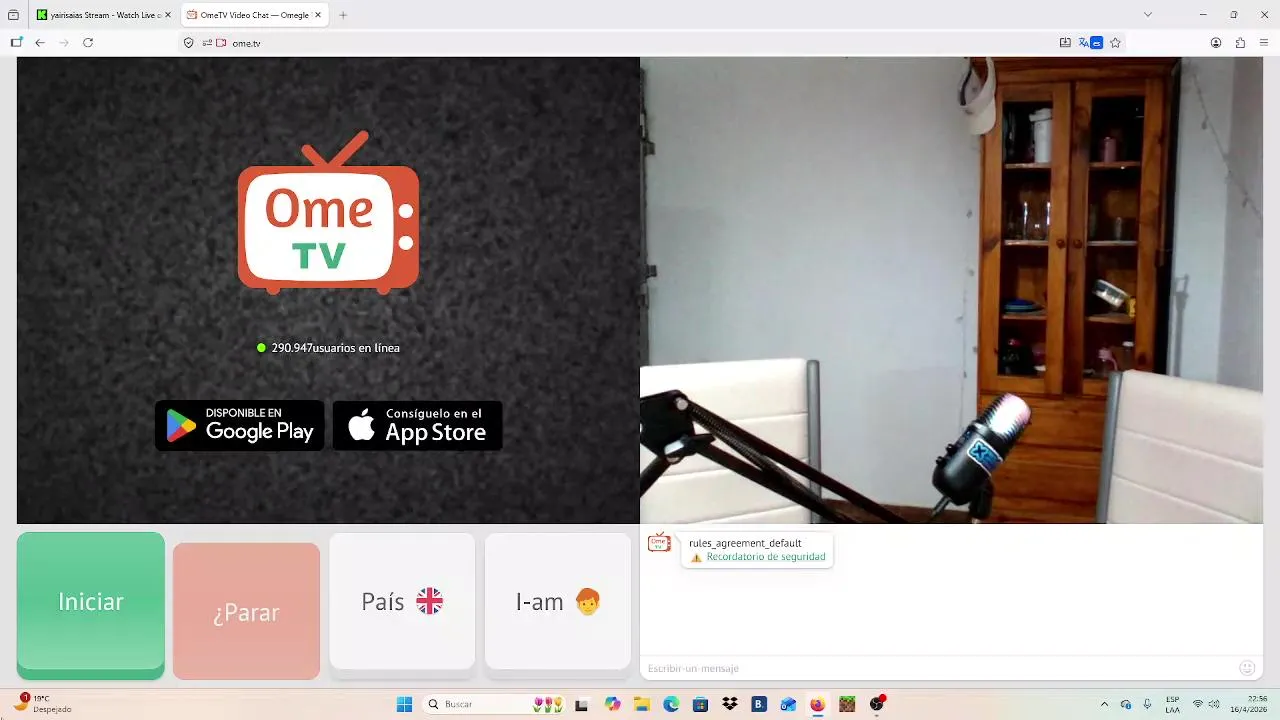
Task: Click the site permissions icon in the address bar
Action: tap(208, 43)
